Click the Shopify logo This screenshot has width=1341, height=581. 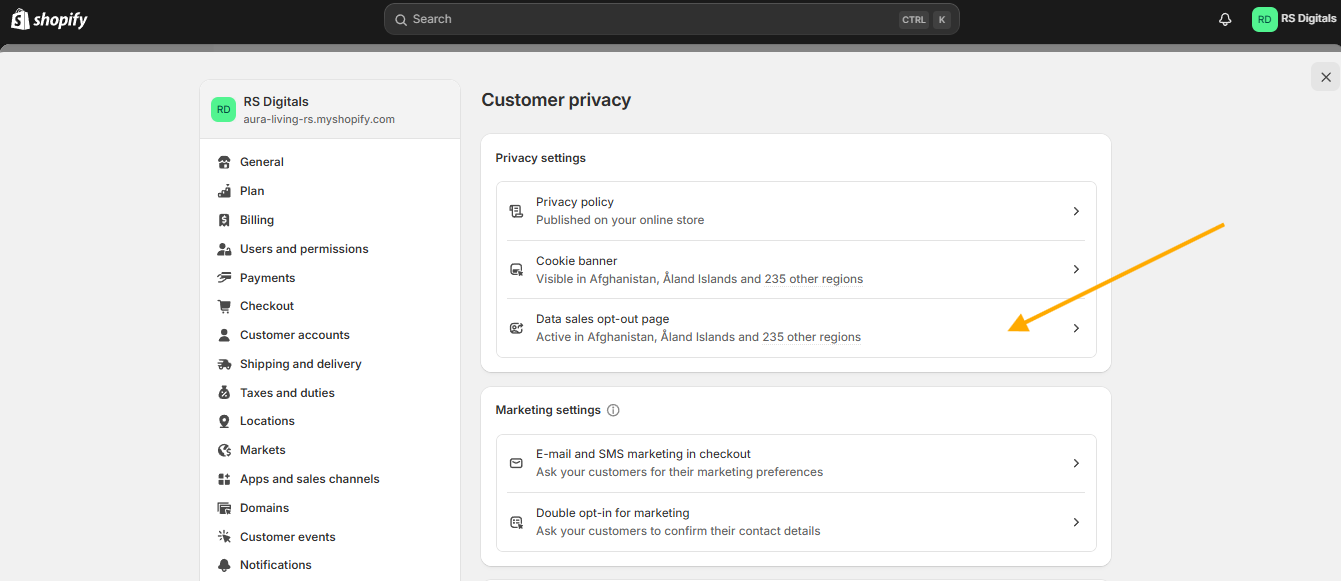coord(49,19)
